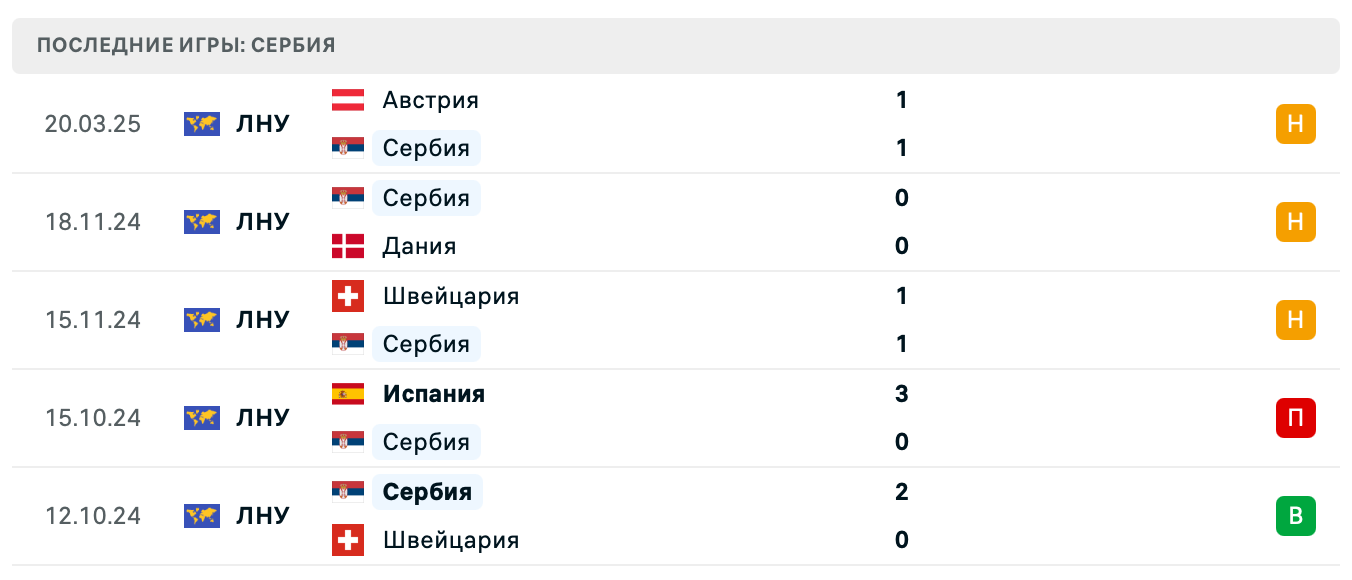Image resolution: width=1352 pixels, height=580 pixels.
Task: Click the Serbia flag on the 18.11.24 row
Action: (x=347, y=197)
